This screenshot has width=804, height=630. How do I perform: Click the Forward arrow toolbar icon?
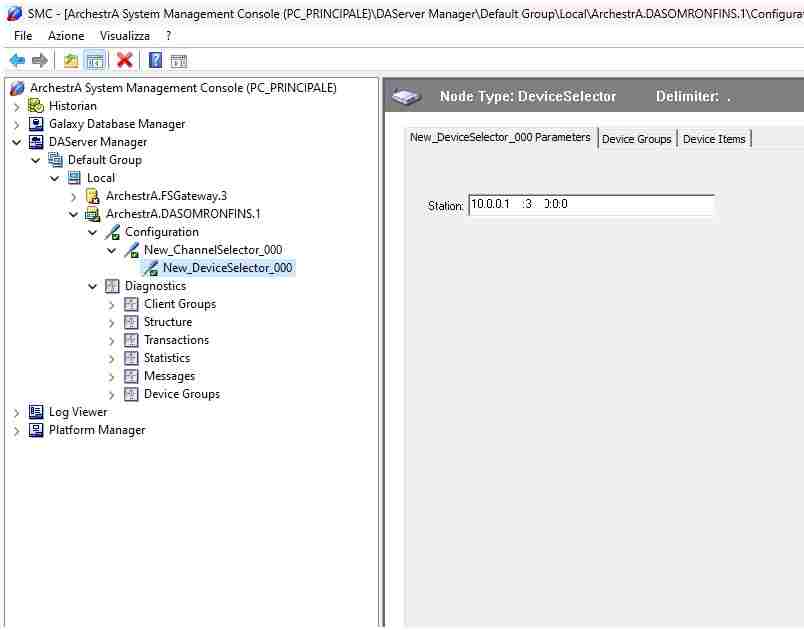(x=39, y=60)
